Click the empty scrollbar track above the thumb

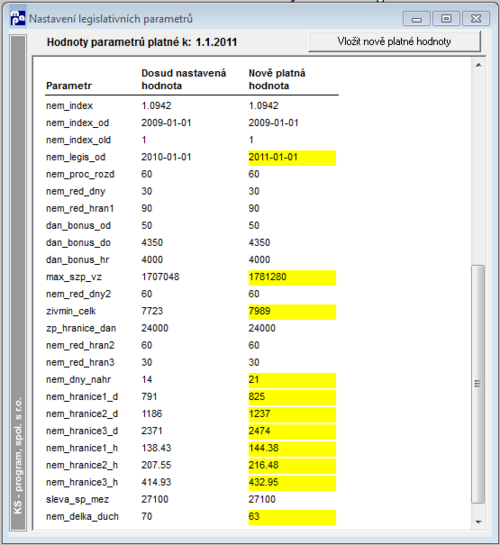[x=478, y=169]
